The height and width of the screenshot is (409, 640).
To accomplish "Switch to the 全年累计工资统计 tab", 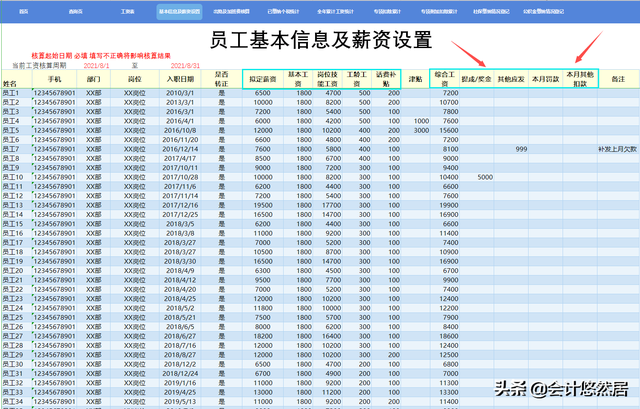I will 336,11.
